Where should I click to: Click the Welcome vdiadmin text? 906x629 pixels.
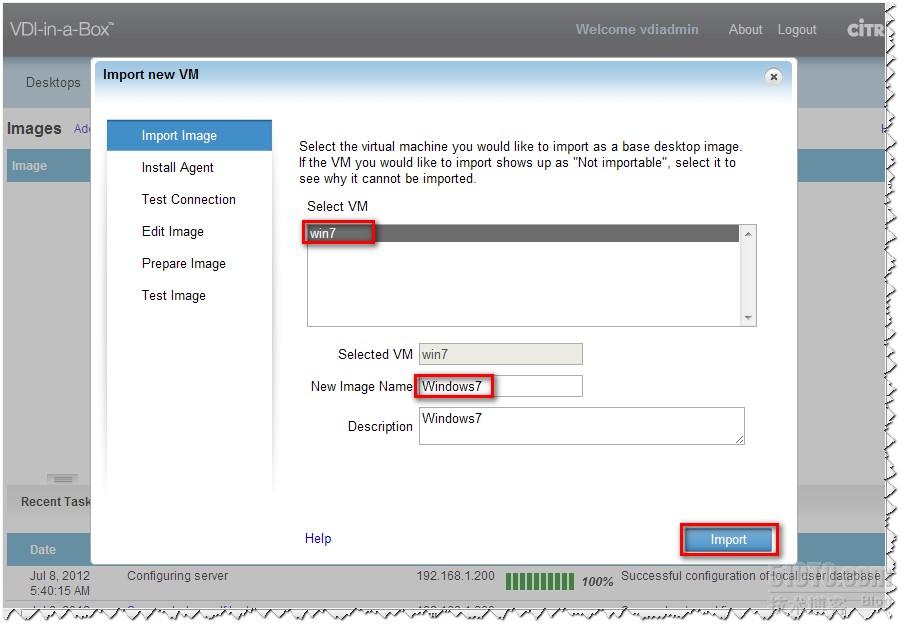[637, 29]
